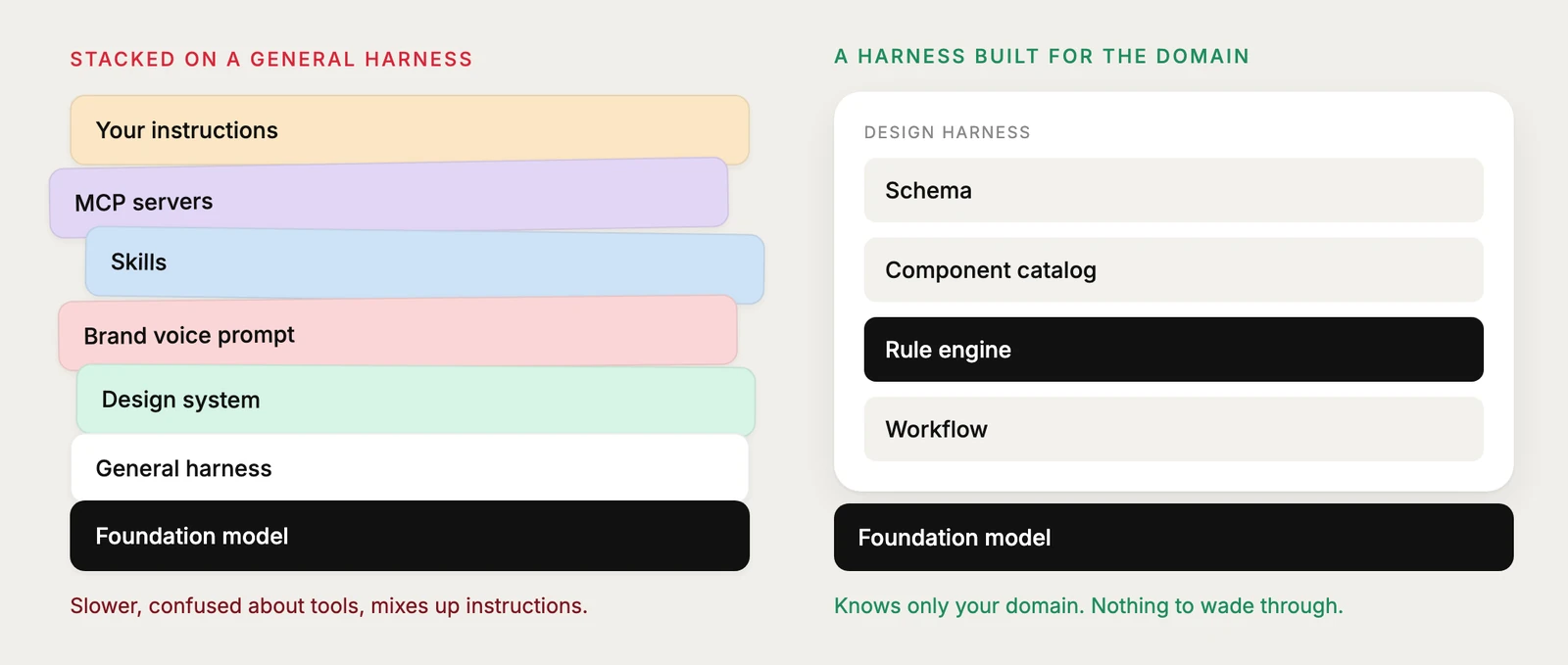This screenshot has width=1568, height=665.
Task: Click 'Foundation model' under the design harness card
Action: (1173, 538)
